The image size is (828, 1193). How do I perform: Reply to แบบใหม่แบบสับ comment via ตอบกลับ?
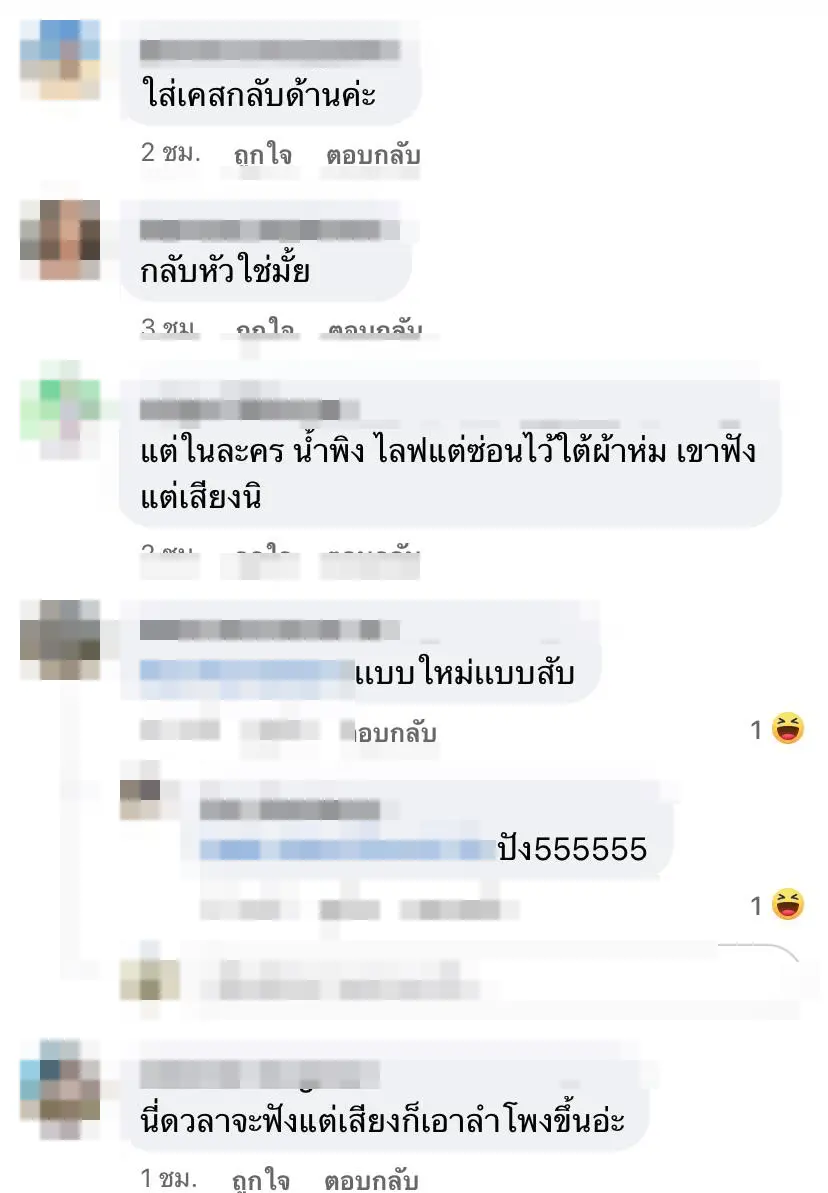coord(390,732)
